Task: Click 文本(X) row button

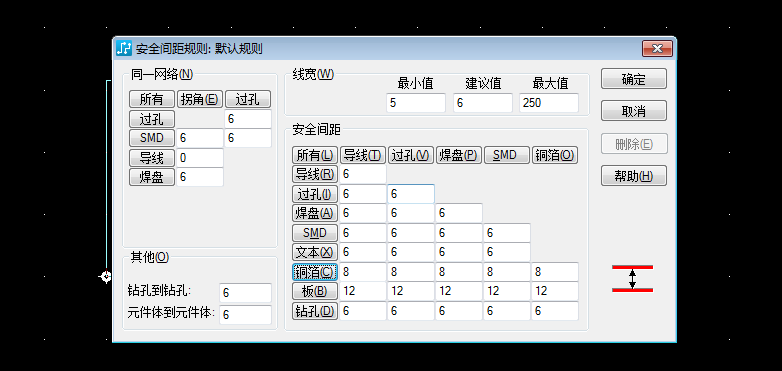Action: click(315, 252)
